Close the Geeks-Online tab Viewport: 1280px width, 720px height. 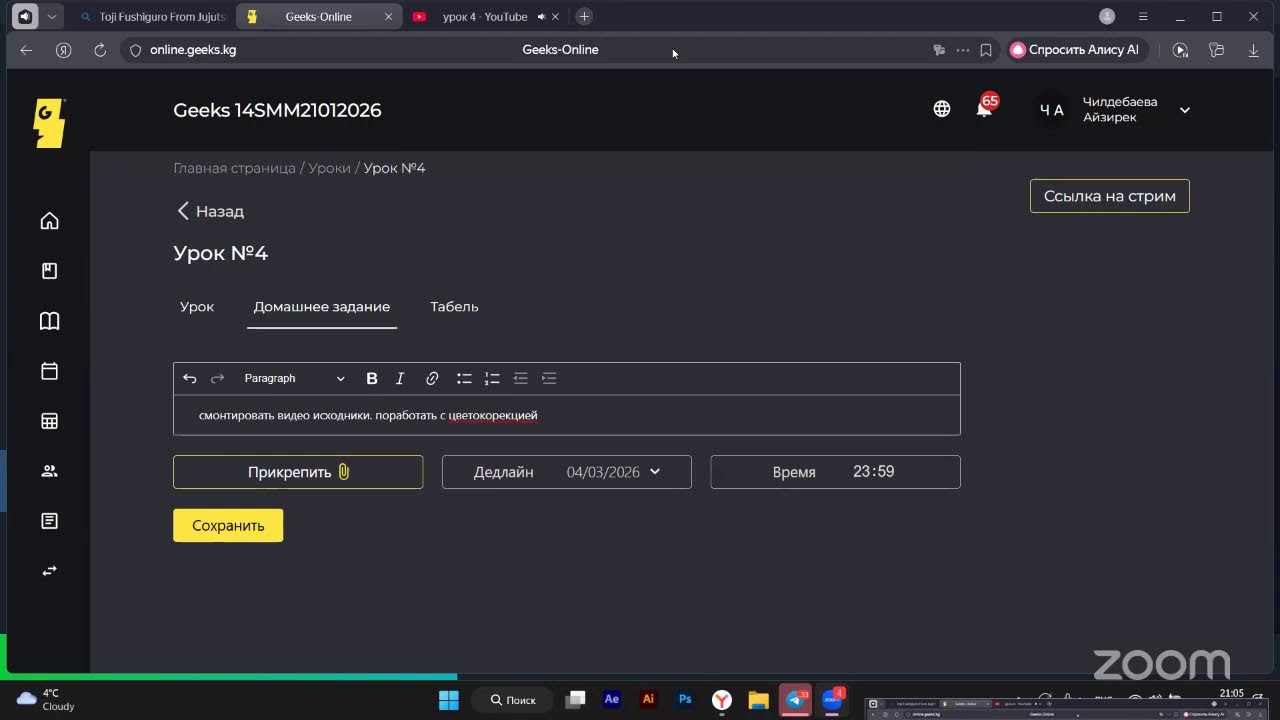pyautogui.click(x=388, y=16)
